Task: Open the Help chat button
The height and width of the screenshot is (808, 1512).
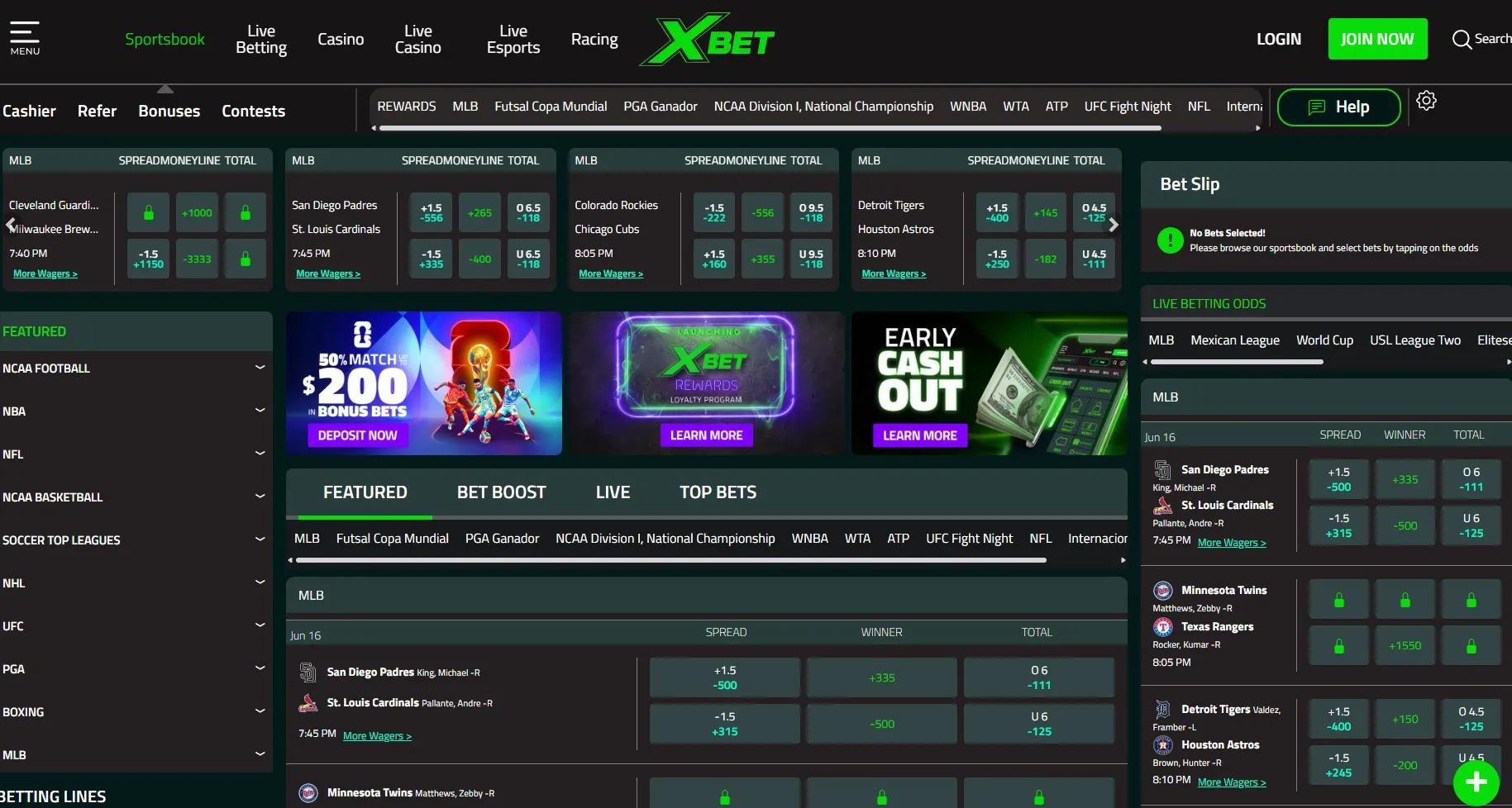Action: click(1338, 107)
